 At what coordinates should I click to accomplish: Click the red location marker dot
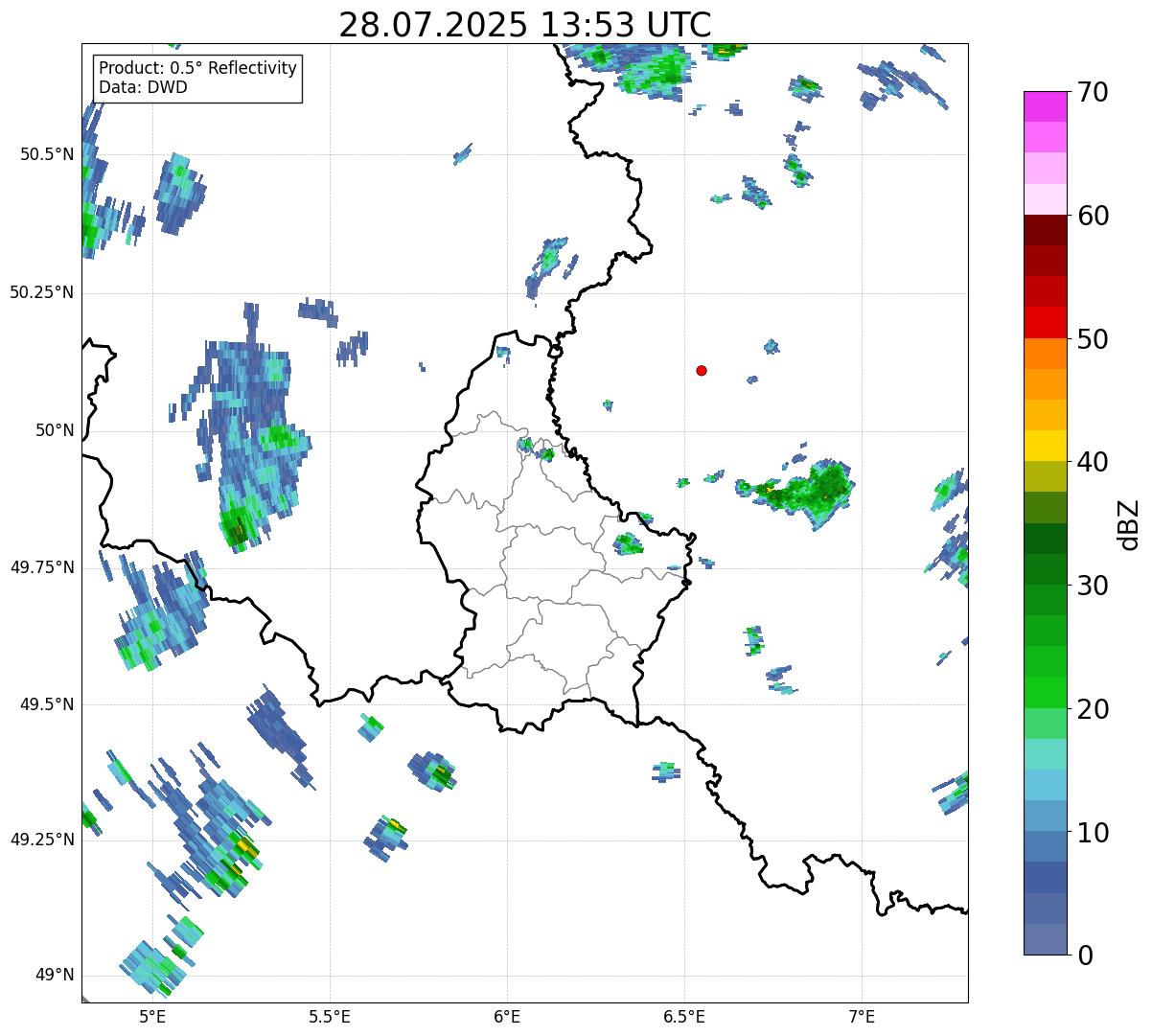702,370
